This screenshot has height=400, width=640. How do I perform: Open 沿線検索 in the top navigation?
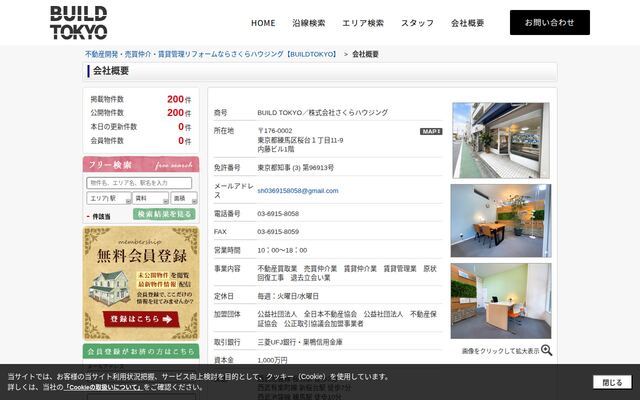[309, 23]
